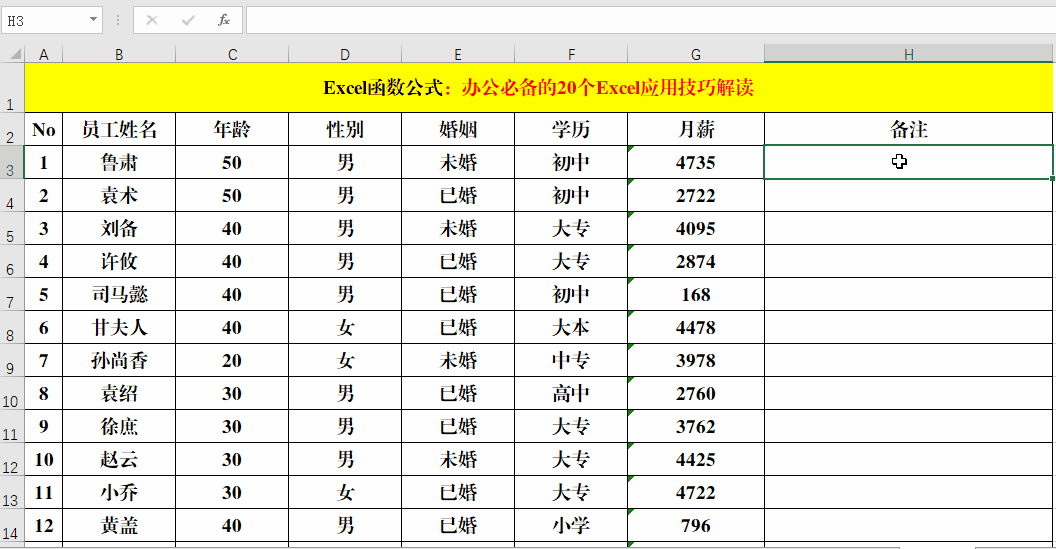Click the 婚姻 header cell
This screenshot has height=549, width=1056.
(458, 129)
